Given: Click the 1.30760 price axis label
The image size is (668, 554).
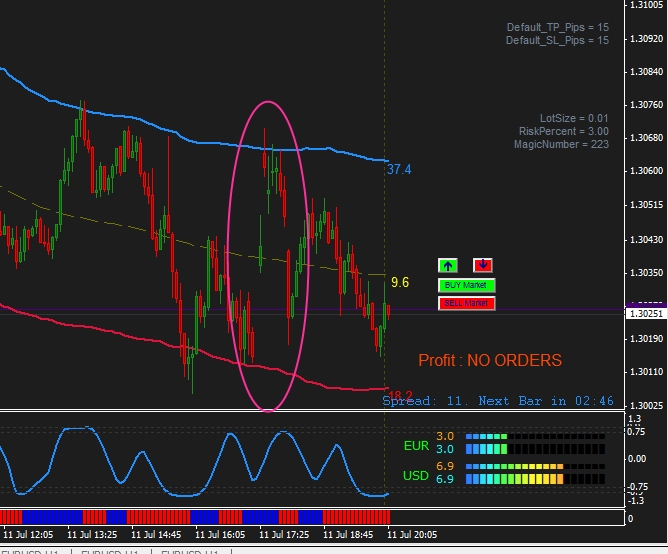Looking at the screenshot, I should tap(646, 105).
